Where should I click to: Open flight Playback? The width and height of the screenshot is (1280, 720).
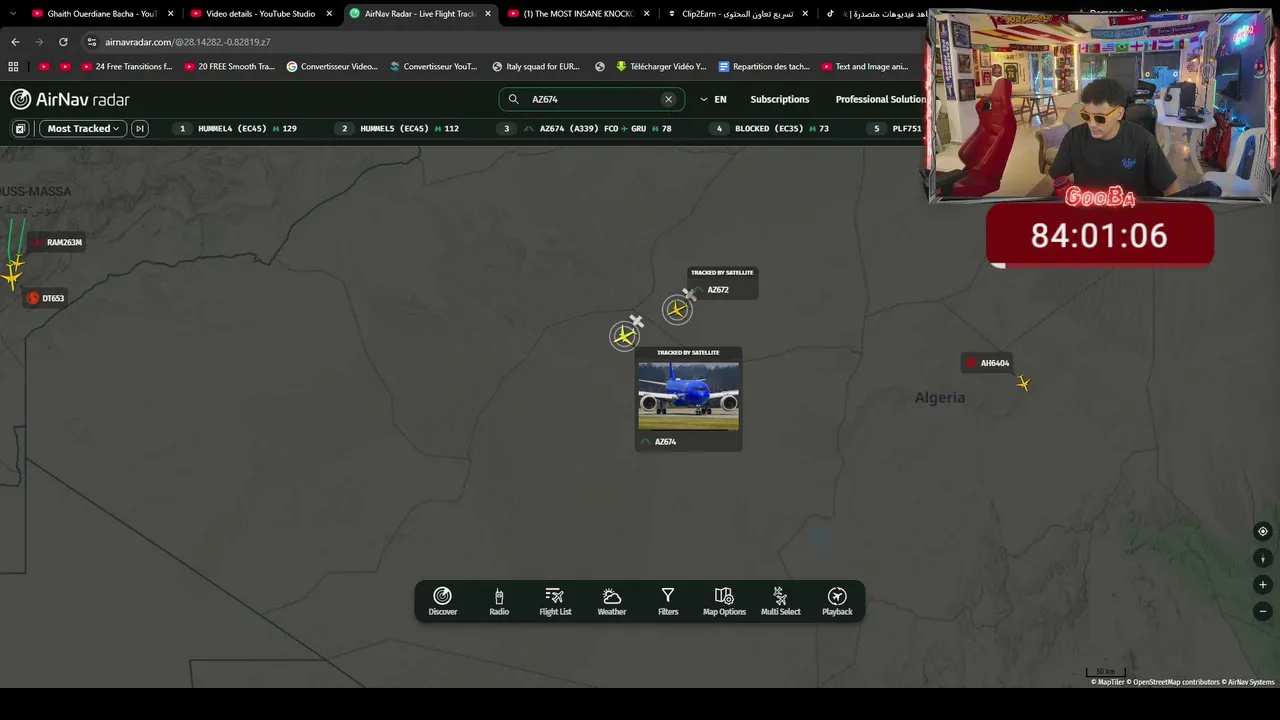click(x=837, y=601)
